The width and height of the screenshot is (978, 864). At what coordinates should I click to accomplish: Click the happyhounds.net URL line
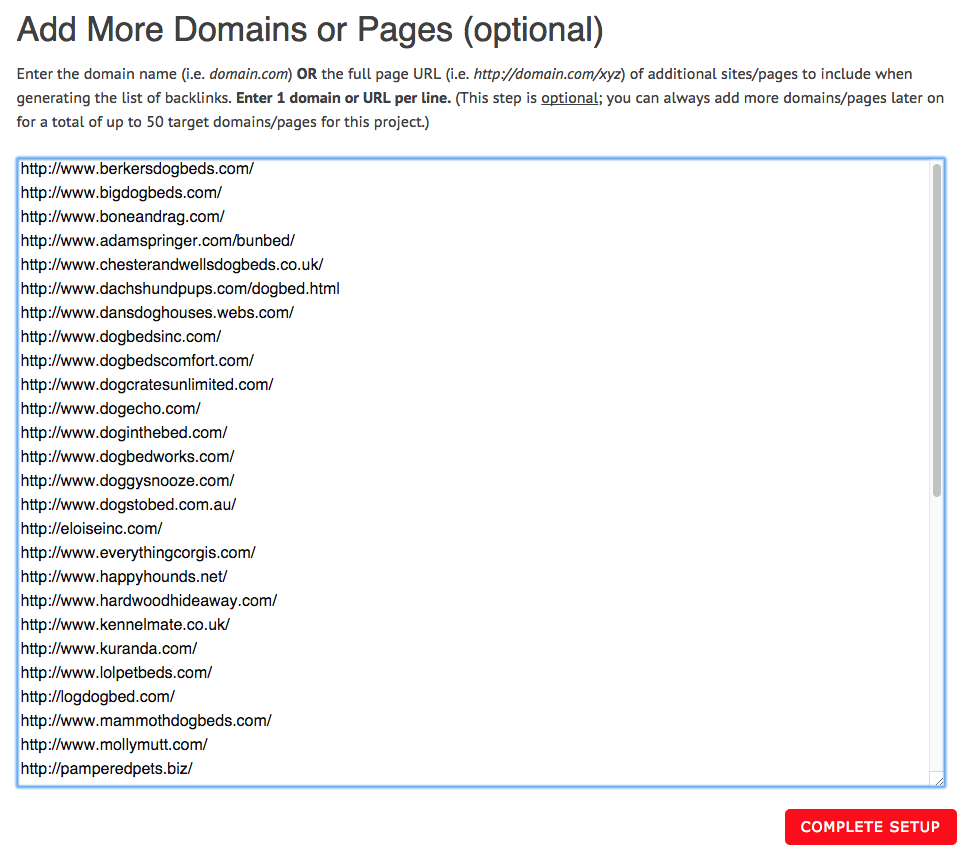pos(124,577)
